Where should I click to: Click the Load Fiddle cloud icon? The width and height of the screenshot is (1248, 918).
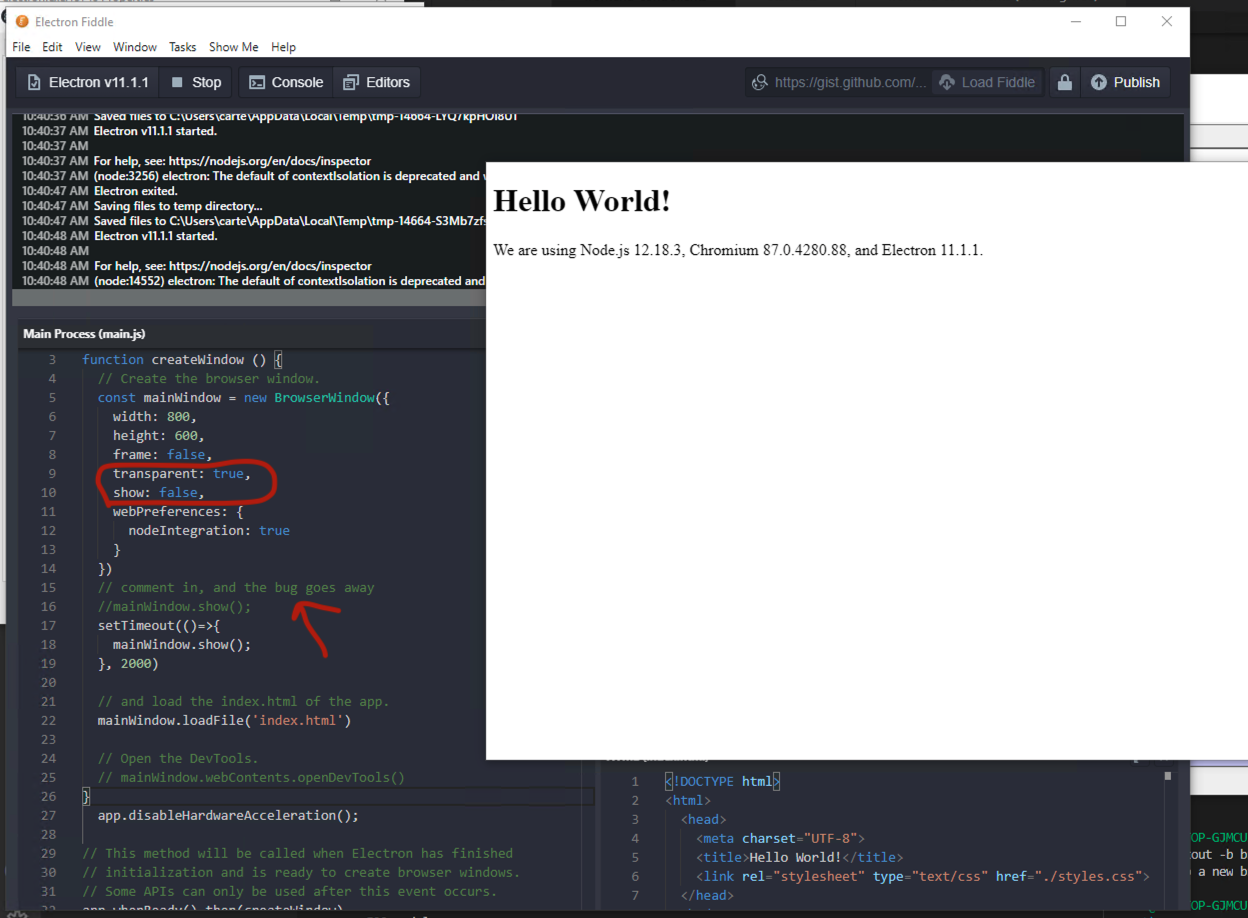coord(946,82)
